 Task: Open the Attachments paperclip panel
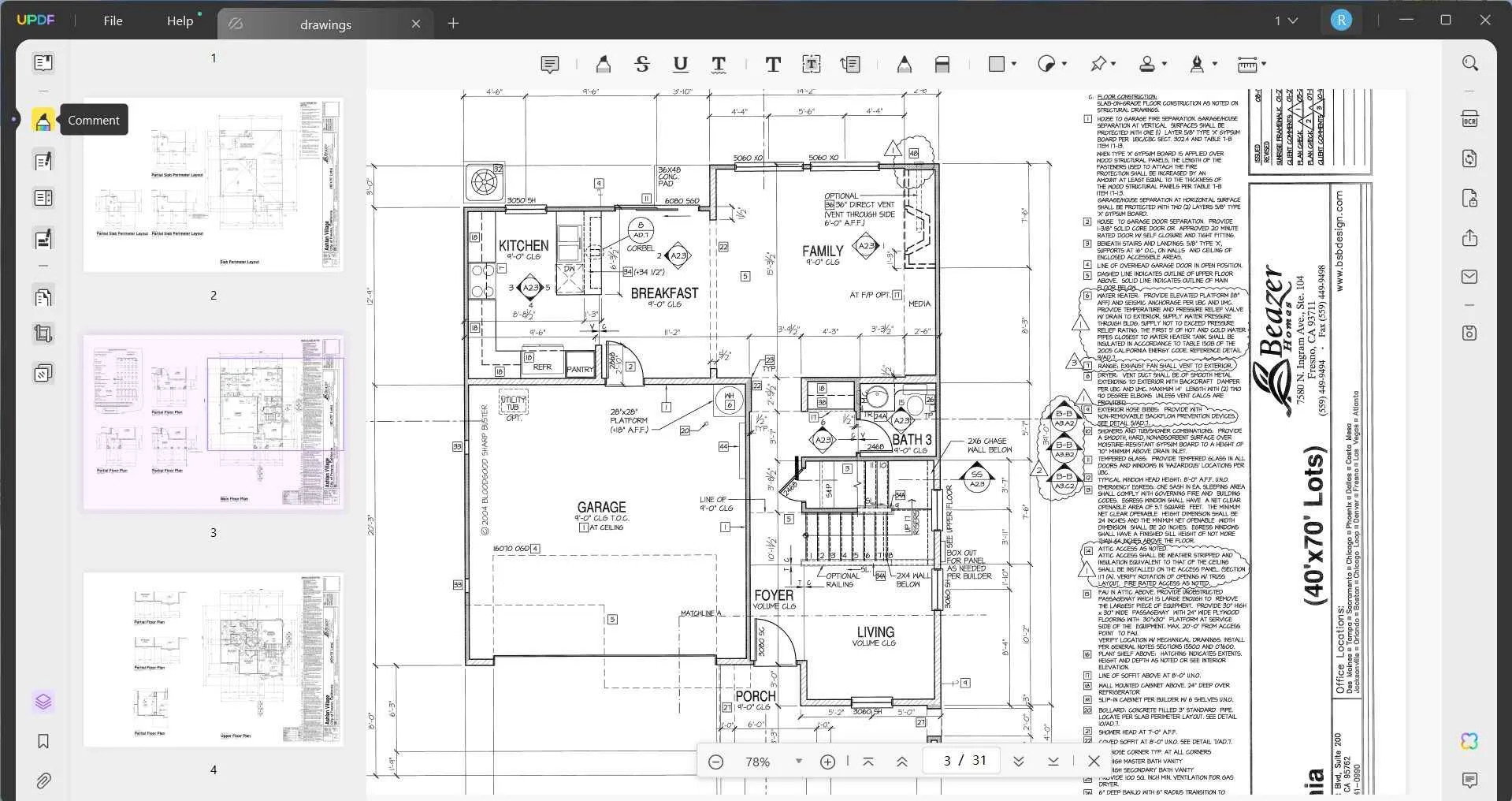pyautogui.click(x=43, y=781)
